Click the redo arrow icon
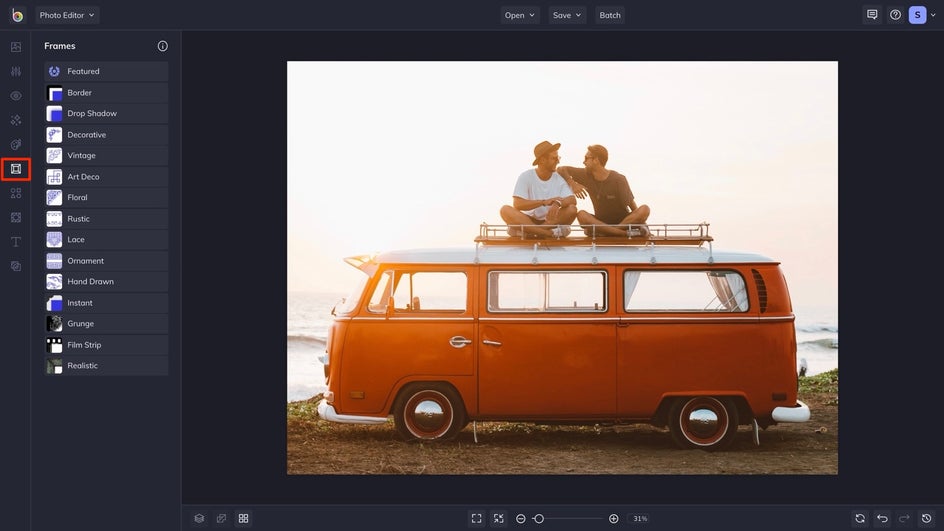944x531 pixels. [904, 518]
